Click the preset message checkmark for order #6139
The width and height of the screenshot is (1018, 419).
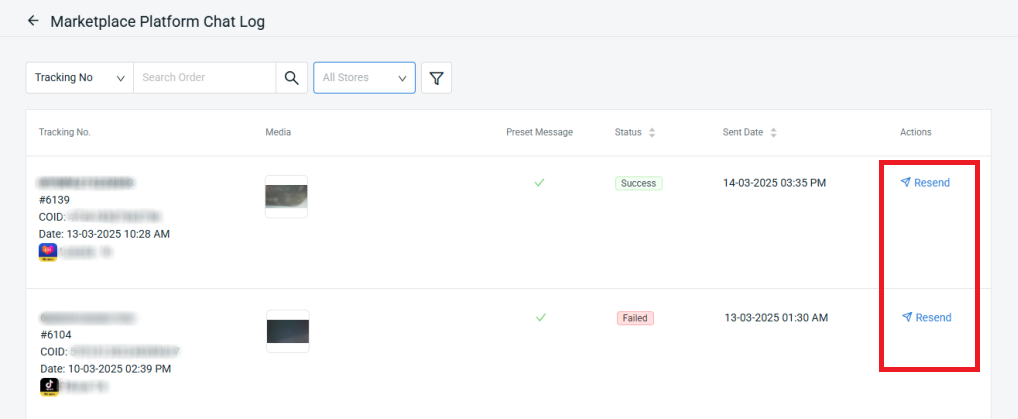(x=539, y=183)
